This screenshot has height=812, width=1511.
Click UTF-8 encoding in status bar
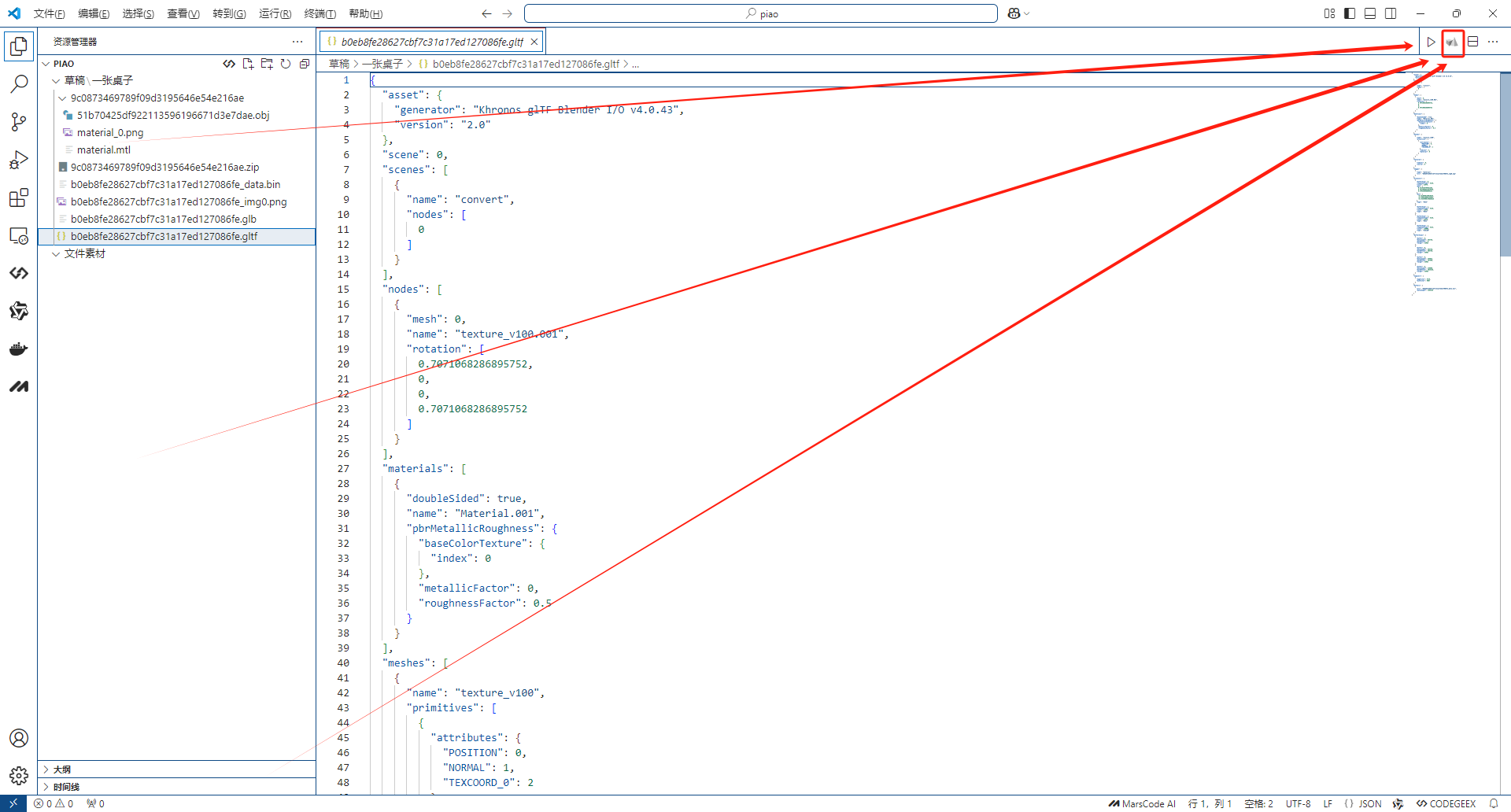1298,803
